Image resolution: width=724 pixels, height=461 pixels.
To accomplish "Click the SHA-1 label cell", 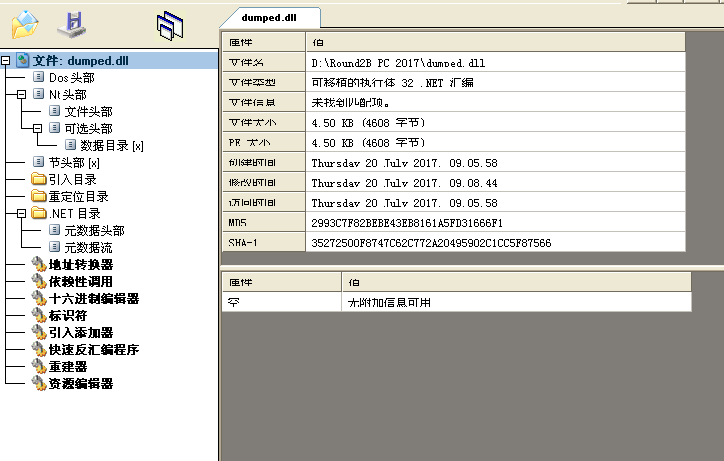I will coord(264,243).
